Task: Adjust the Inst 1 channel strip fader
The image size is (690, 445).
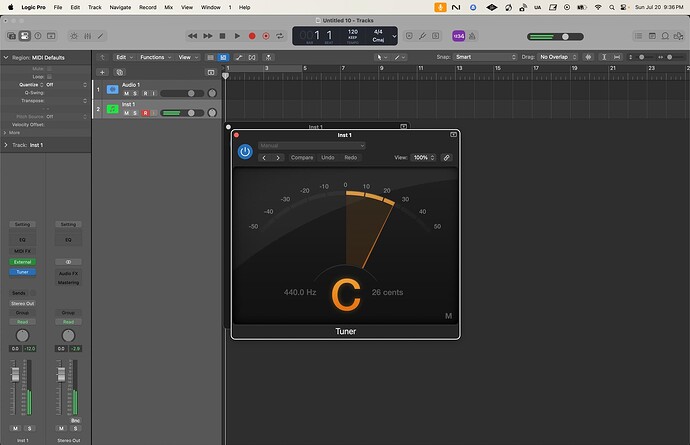Action: (x=15, y=375)
